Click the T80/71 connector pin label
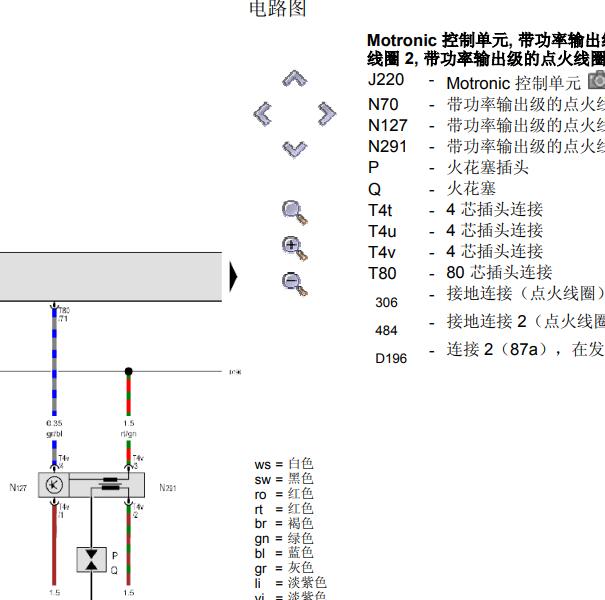 click(x=64, y=314)
